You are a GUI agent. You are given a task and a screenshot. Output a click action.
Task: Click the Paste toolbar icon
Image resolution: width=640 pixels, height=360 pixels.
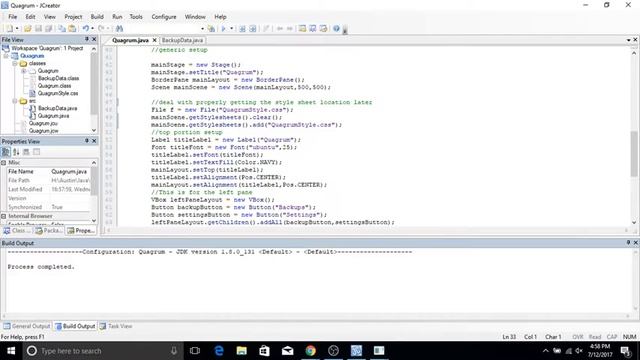pos(72,29)
